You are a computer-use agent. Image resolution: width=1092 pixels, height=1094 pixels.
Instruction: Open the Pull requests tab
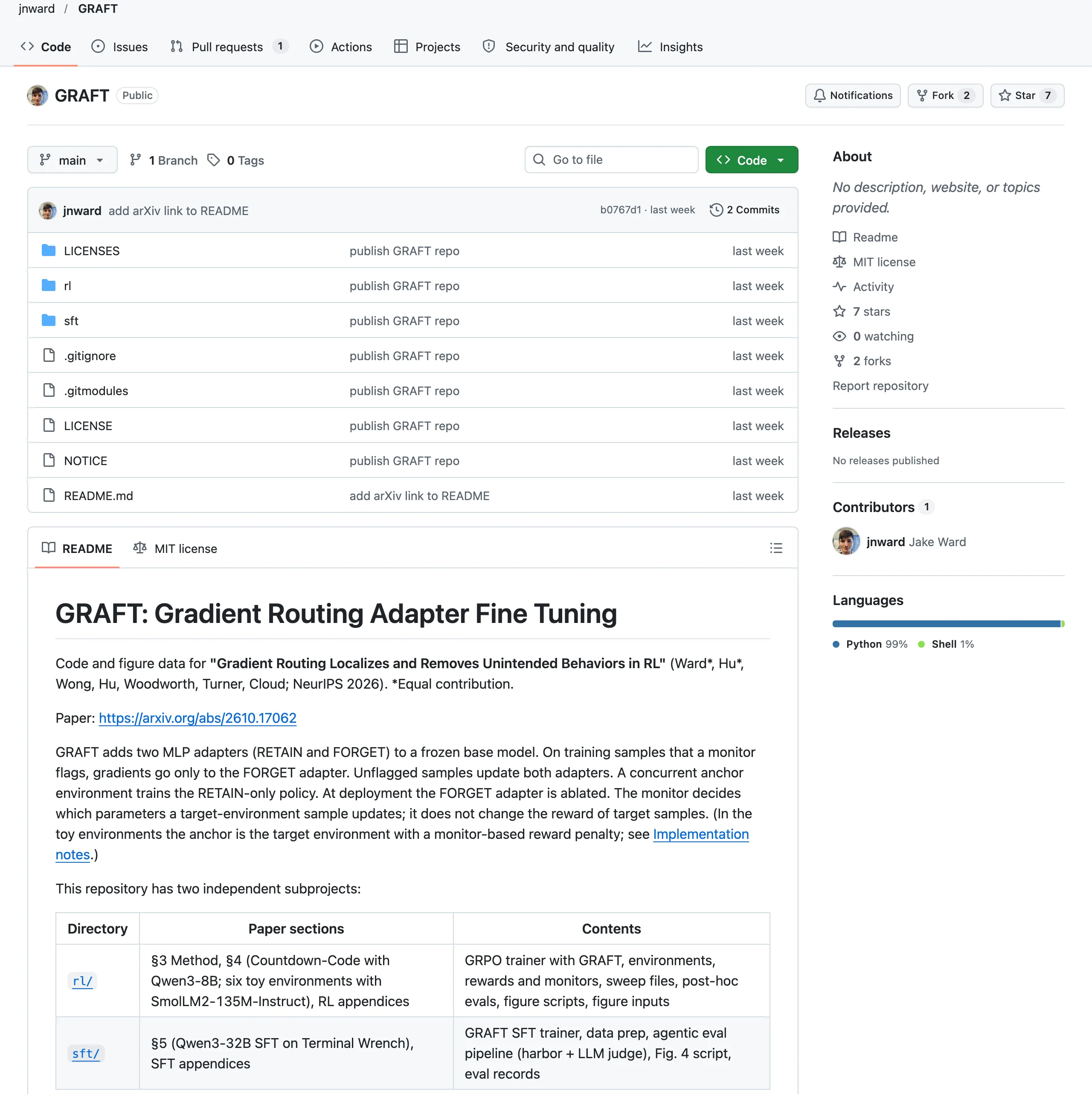[x=229, y=47]
